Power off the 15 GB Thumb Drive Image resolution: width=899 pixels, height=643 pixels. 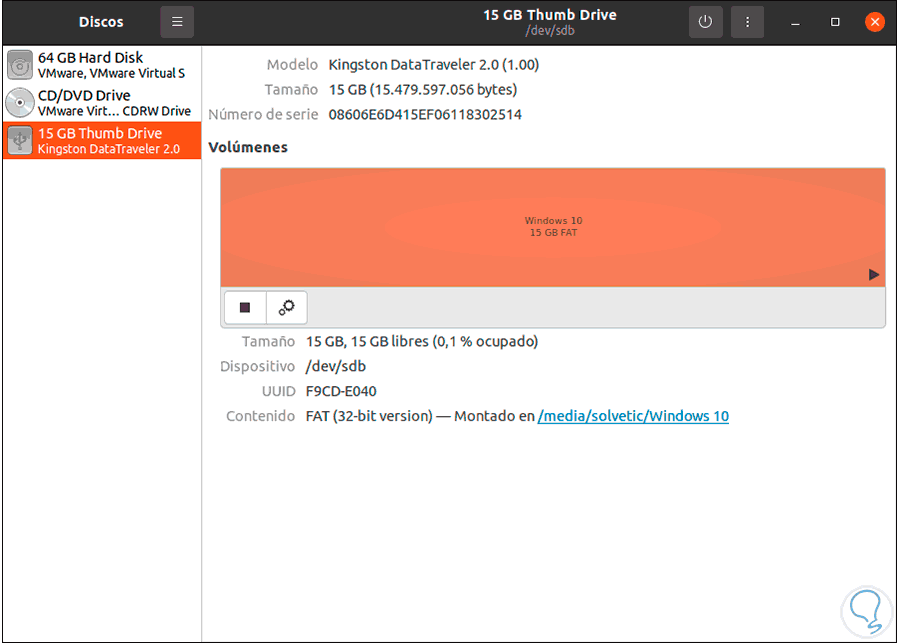pyautogui.click(x=706, y=21)
